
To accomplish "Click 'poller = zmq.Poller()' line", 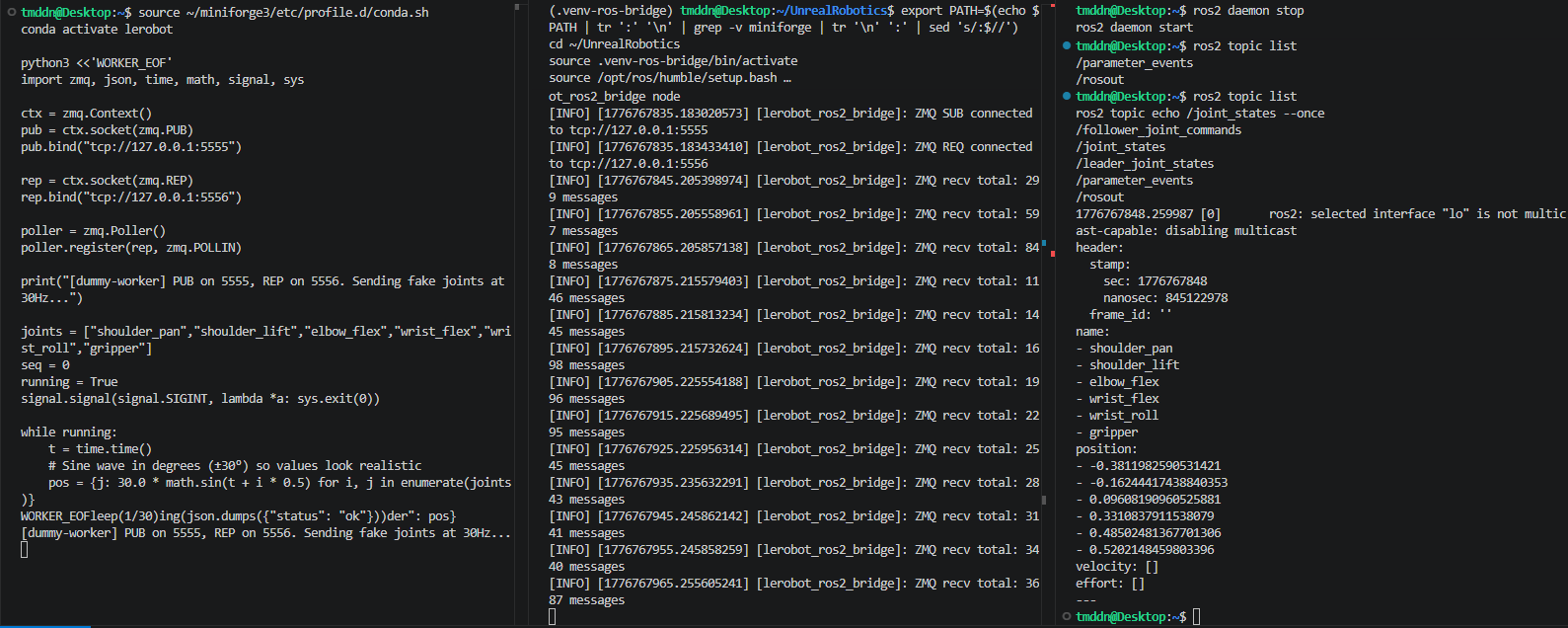I will pyautogui.click(x=94, y=230).
